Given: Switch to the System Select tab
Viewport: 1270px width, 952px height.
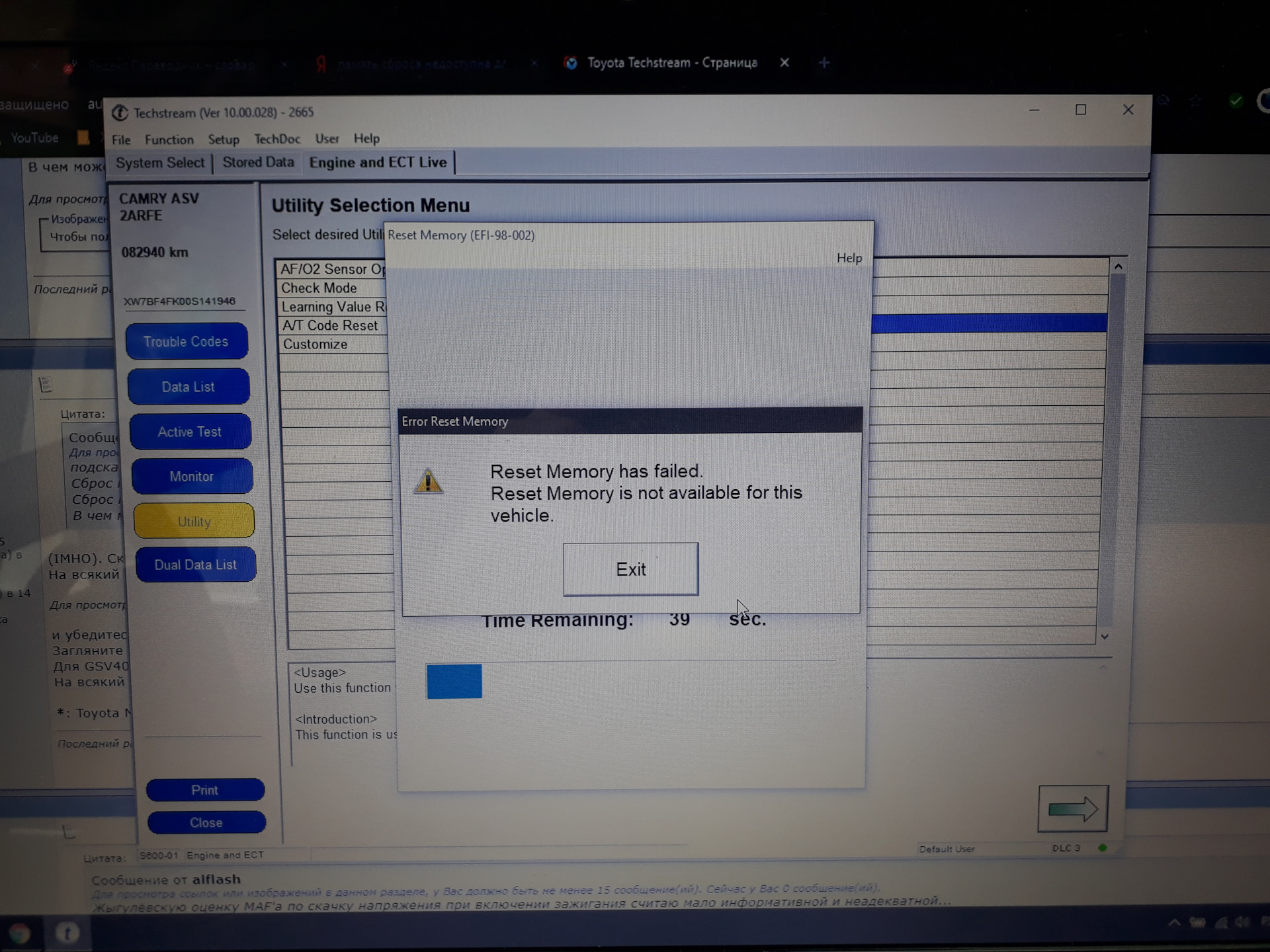Looking at the screenshot, I should 160,163.
